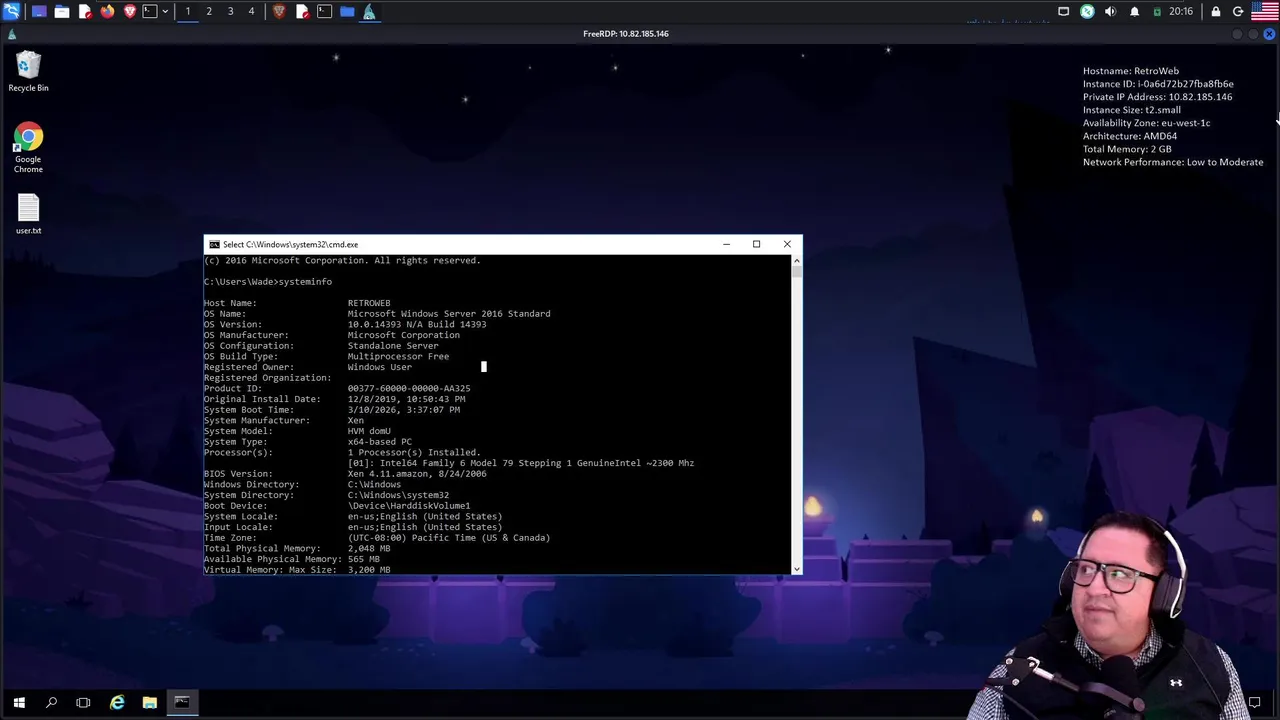Viewport: 1280px width, 720px height.
Task: Close the cmd.exe window
Action: pos(787,244)
